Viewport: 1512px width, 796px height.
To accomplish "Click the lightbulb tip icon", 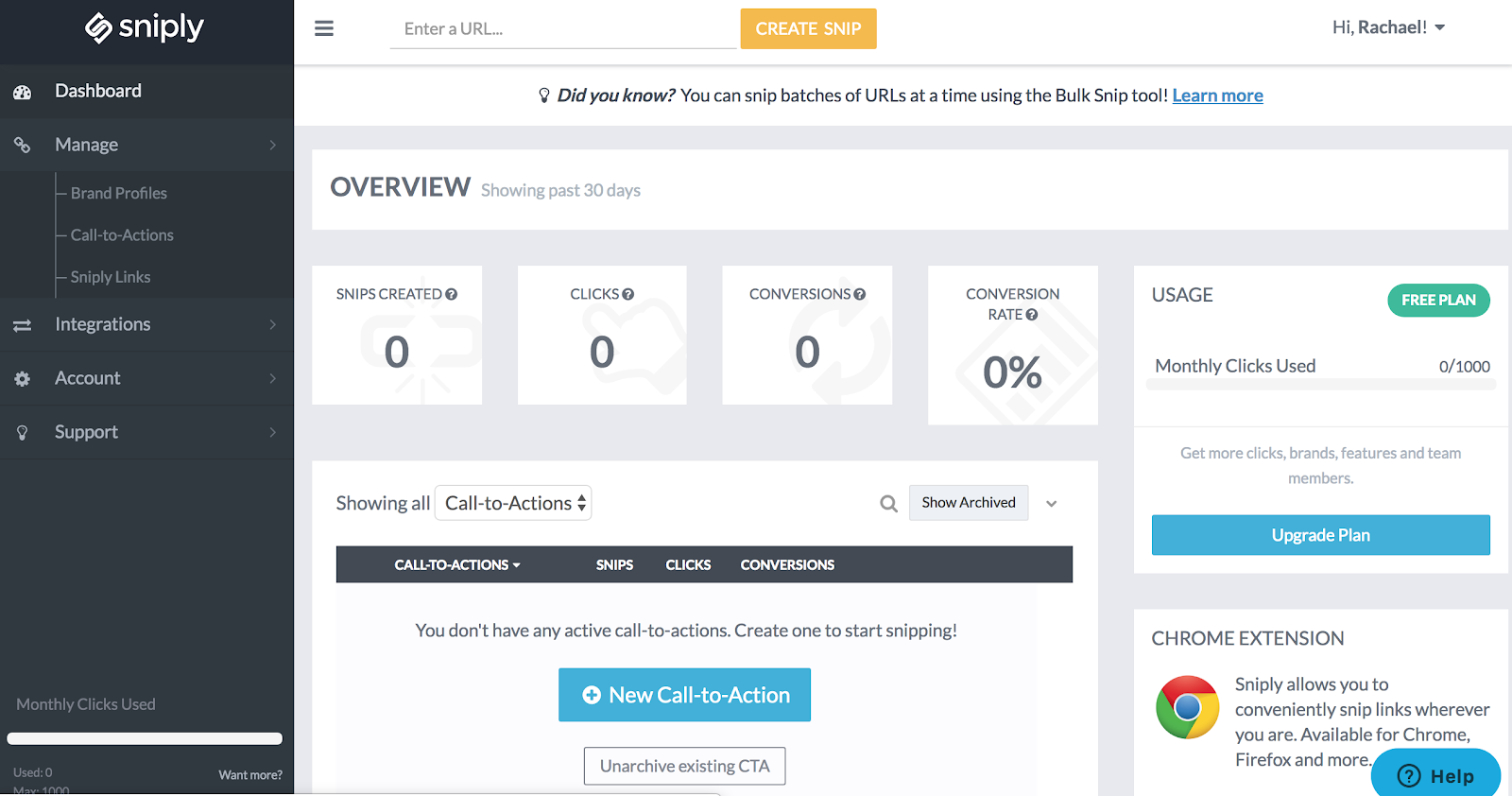I will click(x=544, y=95).
